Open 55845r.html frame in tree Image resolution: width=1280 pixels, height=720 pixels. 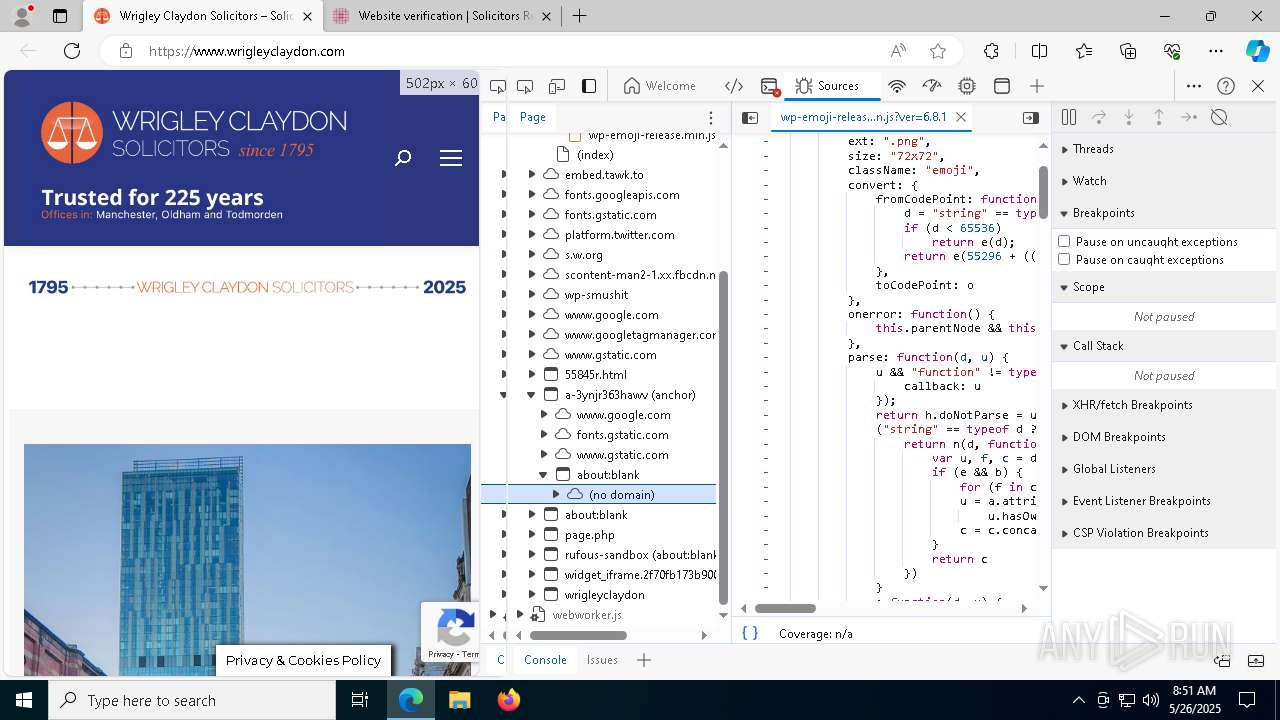596,374
